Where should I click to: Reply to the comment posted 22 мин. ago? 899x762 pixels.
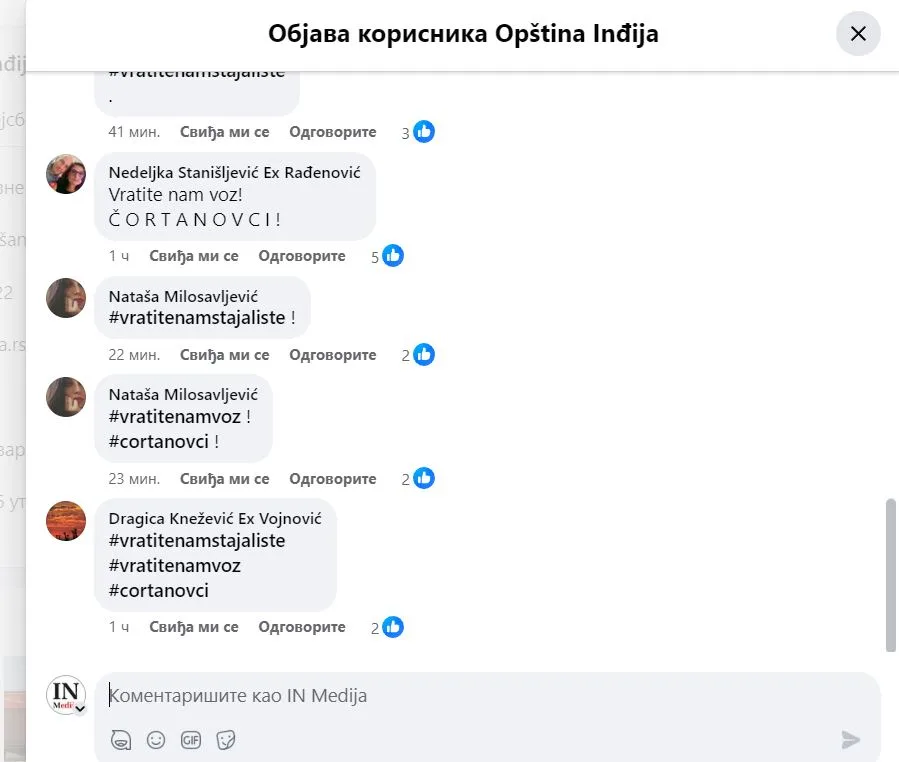tap(333, 355)
